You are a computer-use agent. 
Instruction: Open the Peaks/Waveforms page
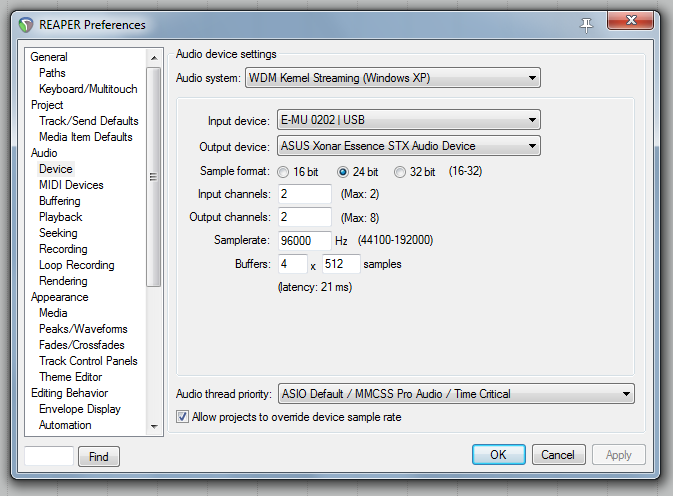tap(83, 329)
